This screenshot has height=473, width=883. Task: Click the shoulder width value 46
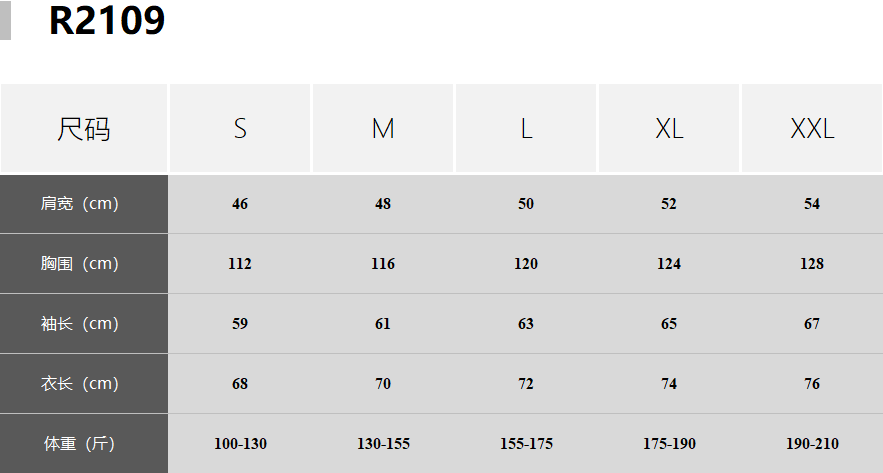pyautogui.click(x=240, y=204)
